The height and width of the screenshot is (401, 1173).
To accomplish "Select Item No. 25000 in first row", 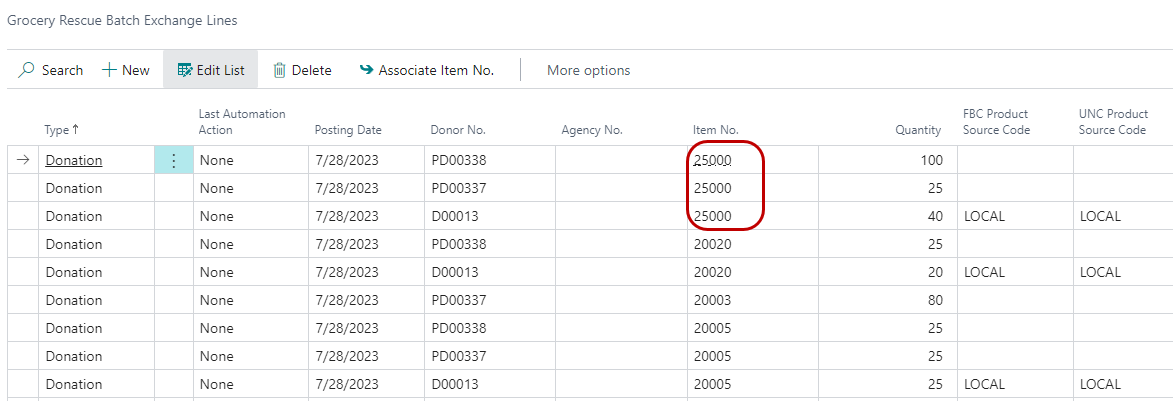I will [x=713, y=160].
